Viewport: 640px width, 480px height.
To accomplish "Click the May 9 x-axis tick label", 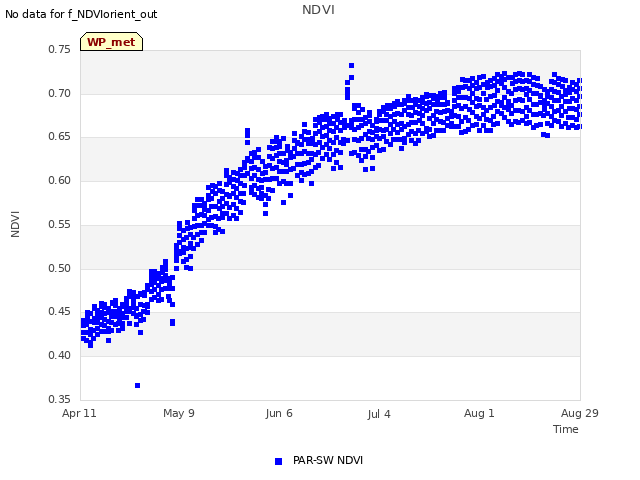I will pyautogui.click(x=179, y=413).
